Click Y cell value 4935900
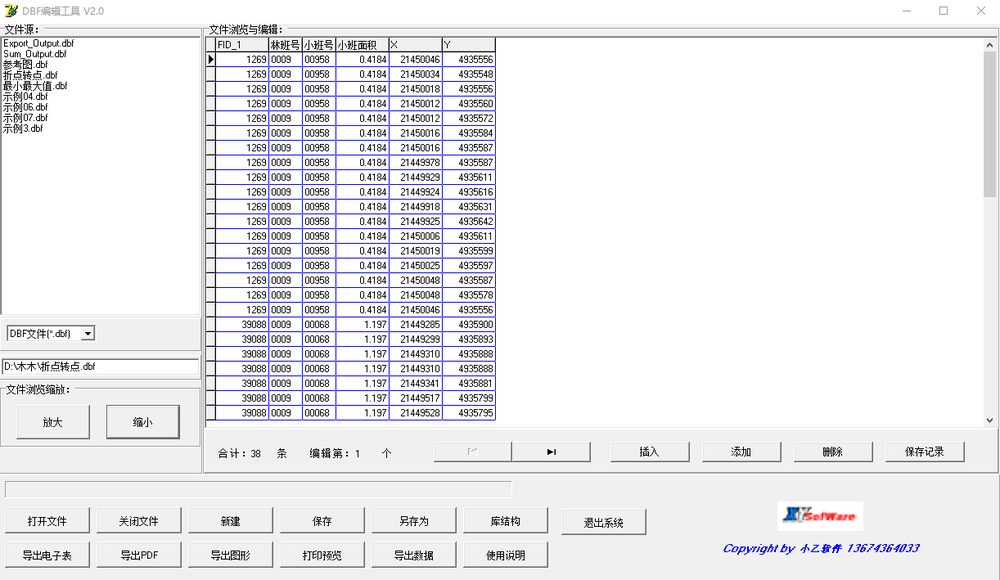1000x580 pixels. click(469, 325)
